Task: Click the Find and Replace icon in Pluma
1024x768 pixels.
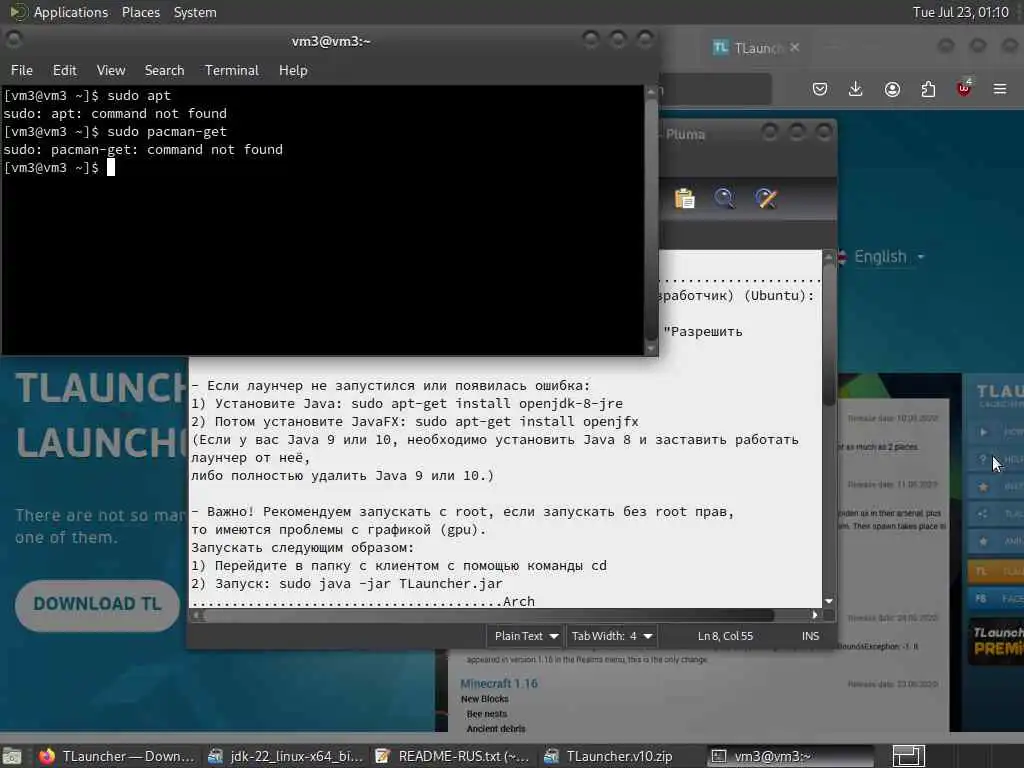Action: [765, 198]
